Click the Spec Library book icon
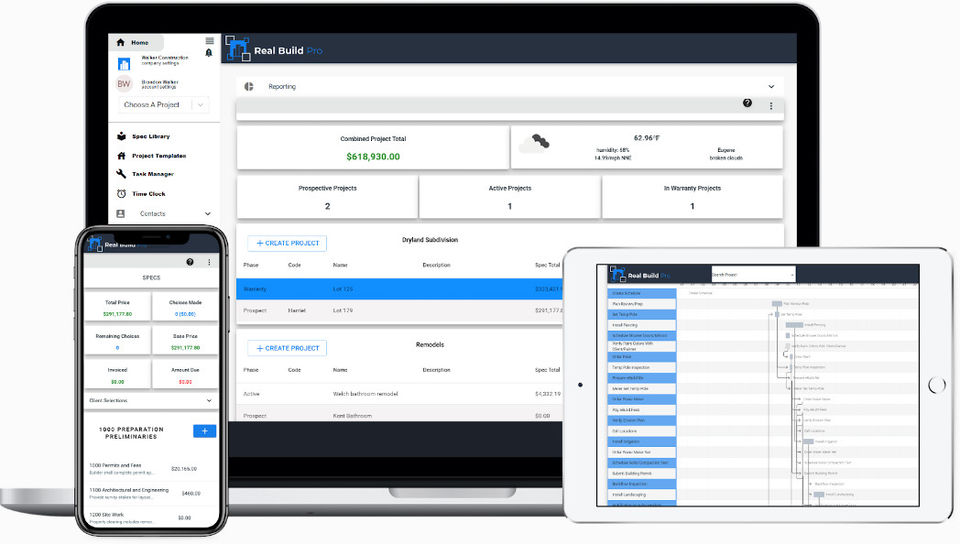The image size is (960, 544). (121, 136)
